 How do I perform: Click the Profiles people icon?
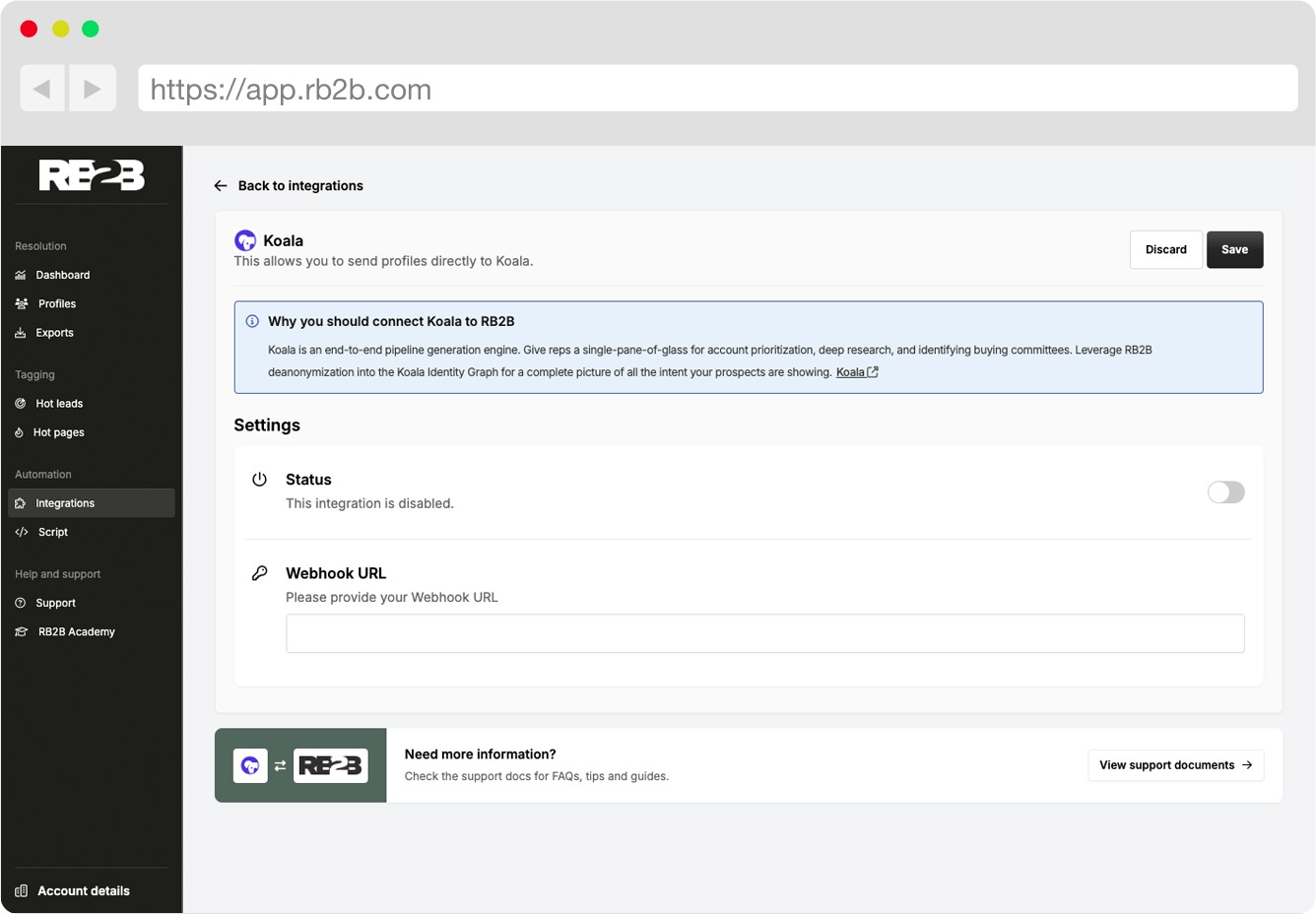(x=22, y=303)
